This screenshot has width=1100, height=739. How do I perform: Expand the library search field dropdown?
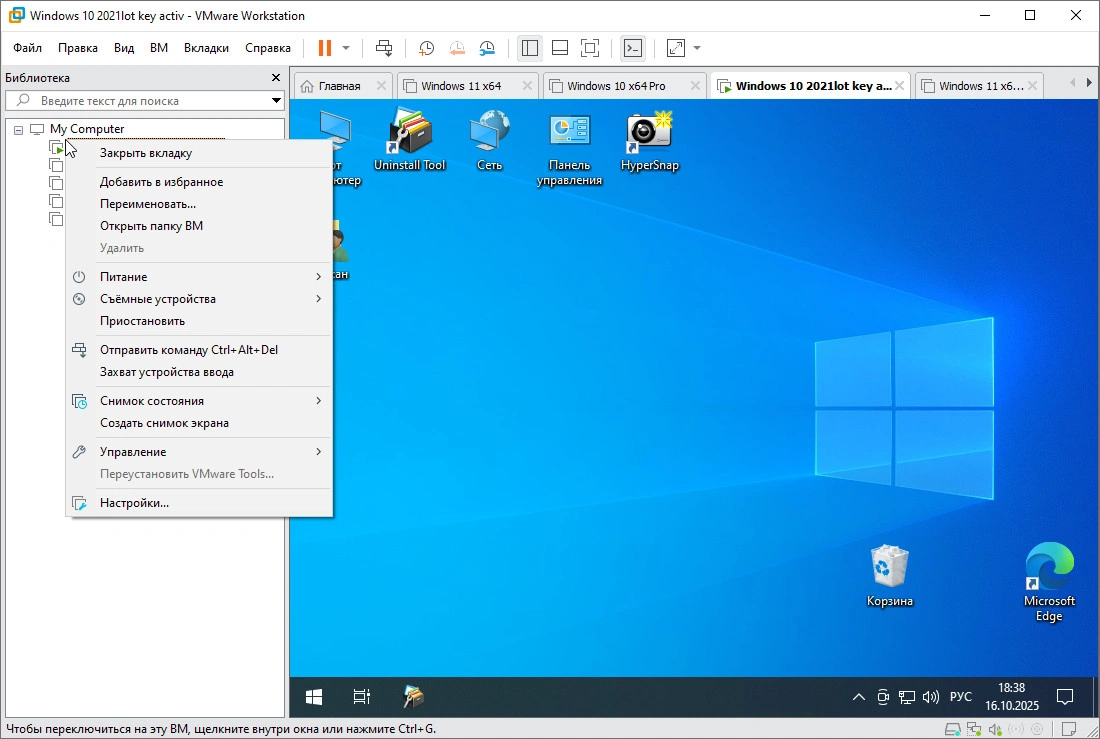[277, 101]
